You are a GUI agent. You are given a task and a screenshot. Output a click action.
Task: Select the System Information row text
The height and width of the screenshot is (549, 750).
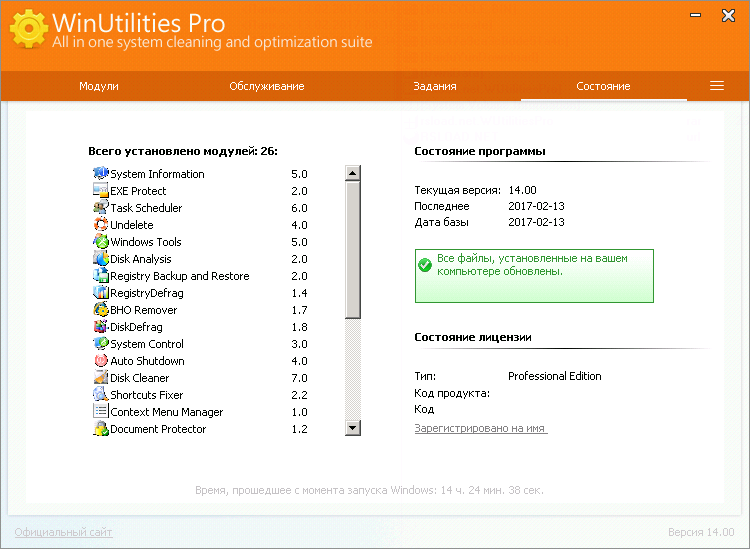click(x=157, y=174)
